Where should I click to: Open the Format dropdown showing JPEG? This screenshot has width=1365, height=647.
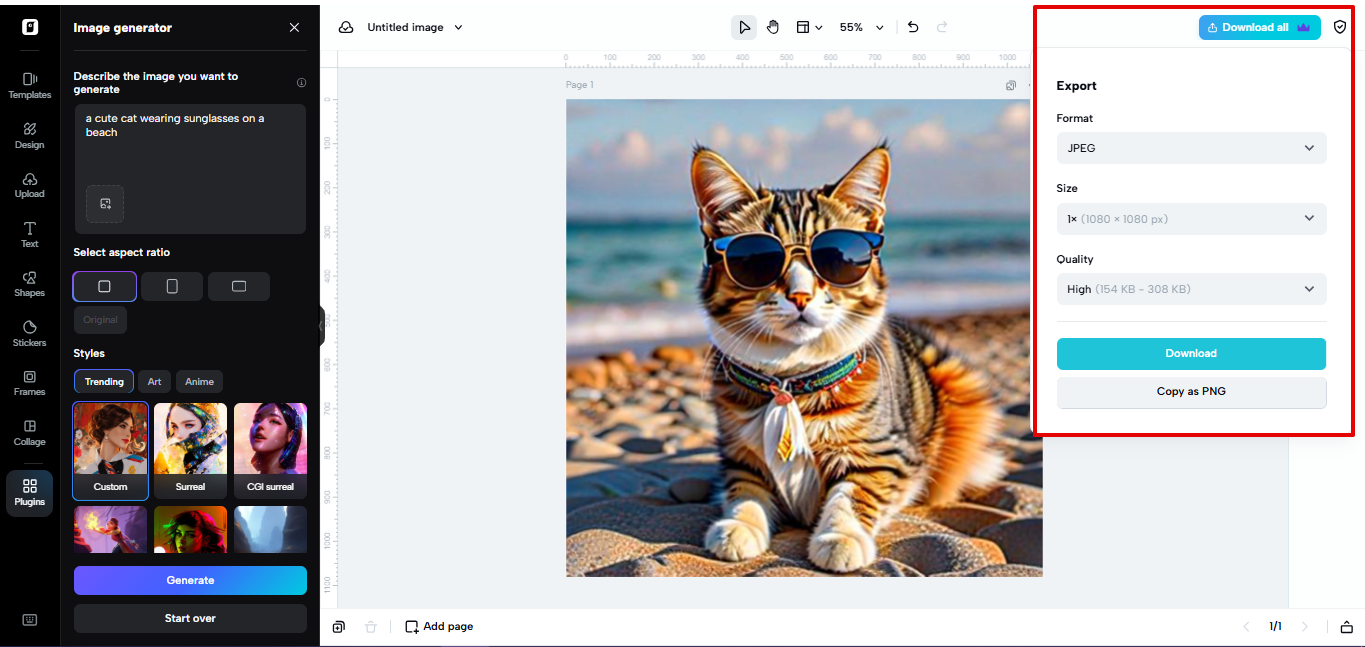point(1191,148)
